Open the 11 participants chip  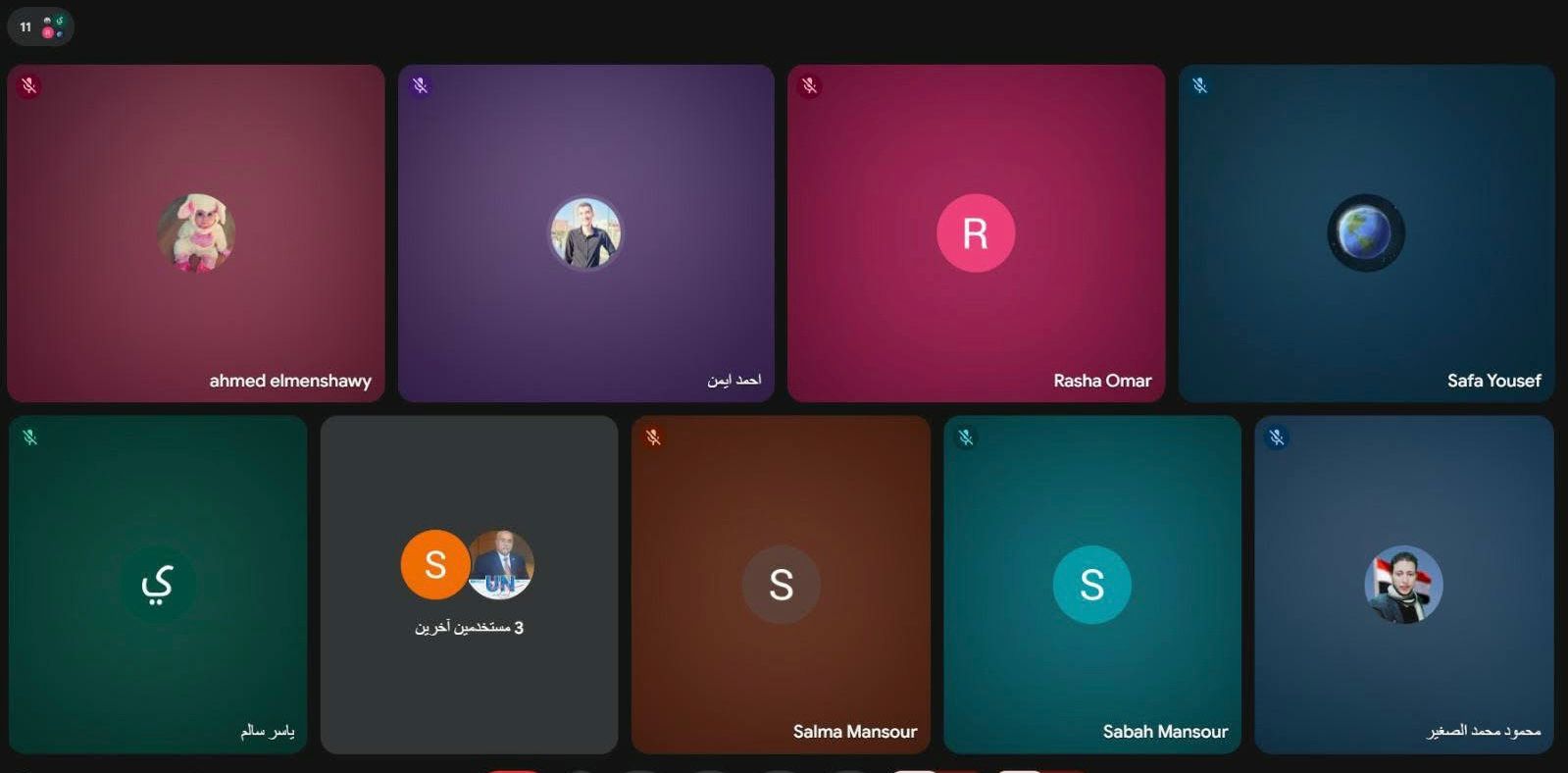[40, 26]
